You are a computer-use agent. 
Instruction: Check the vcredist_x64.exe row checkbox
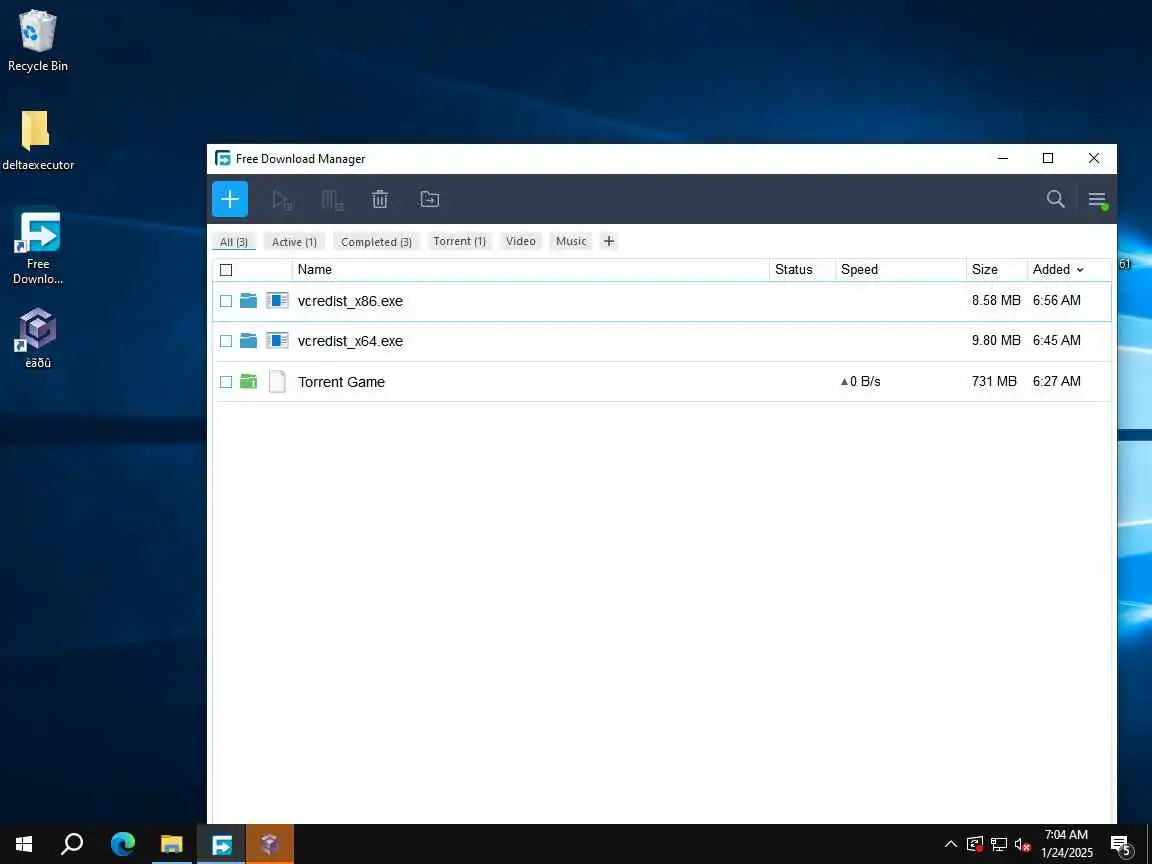tap(226, 341)
